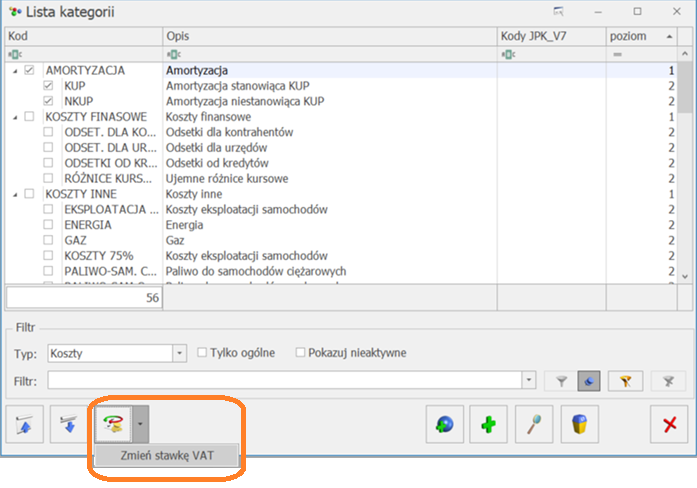Click the Filtr text input field
The image size is (697, 488).
(x=284, y=380)
